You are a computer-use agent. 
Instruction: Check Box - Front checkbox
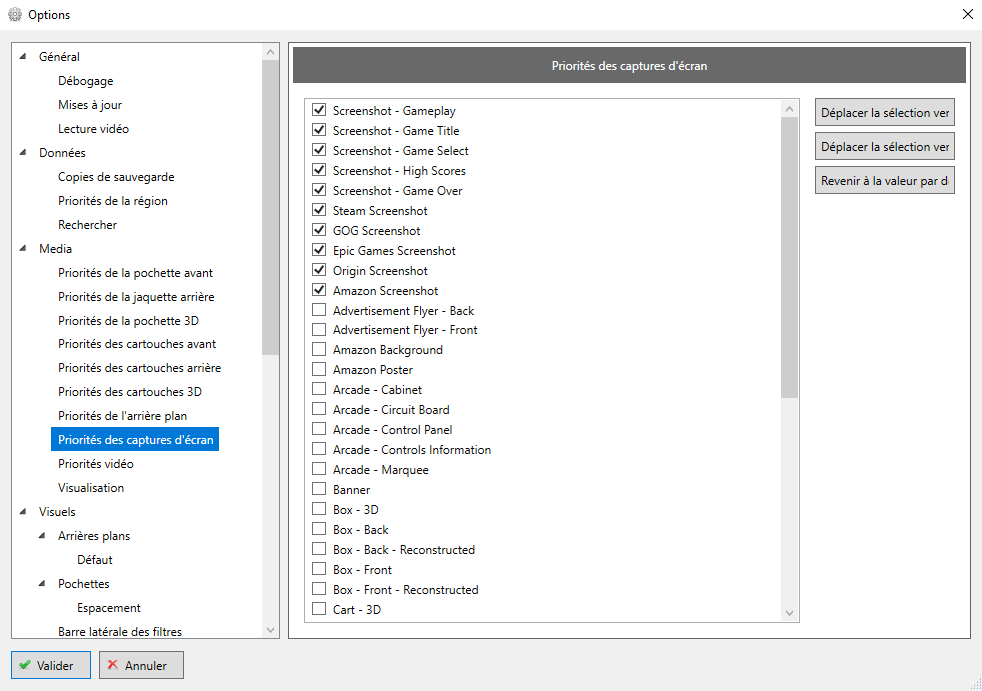(319, 569)
